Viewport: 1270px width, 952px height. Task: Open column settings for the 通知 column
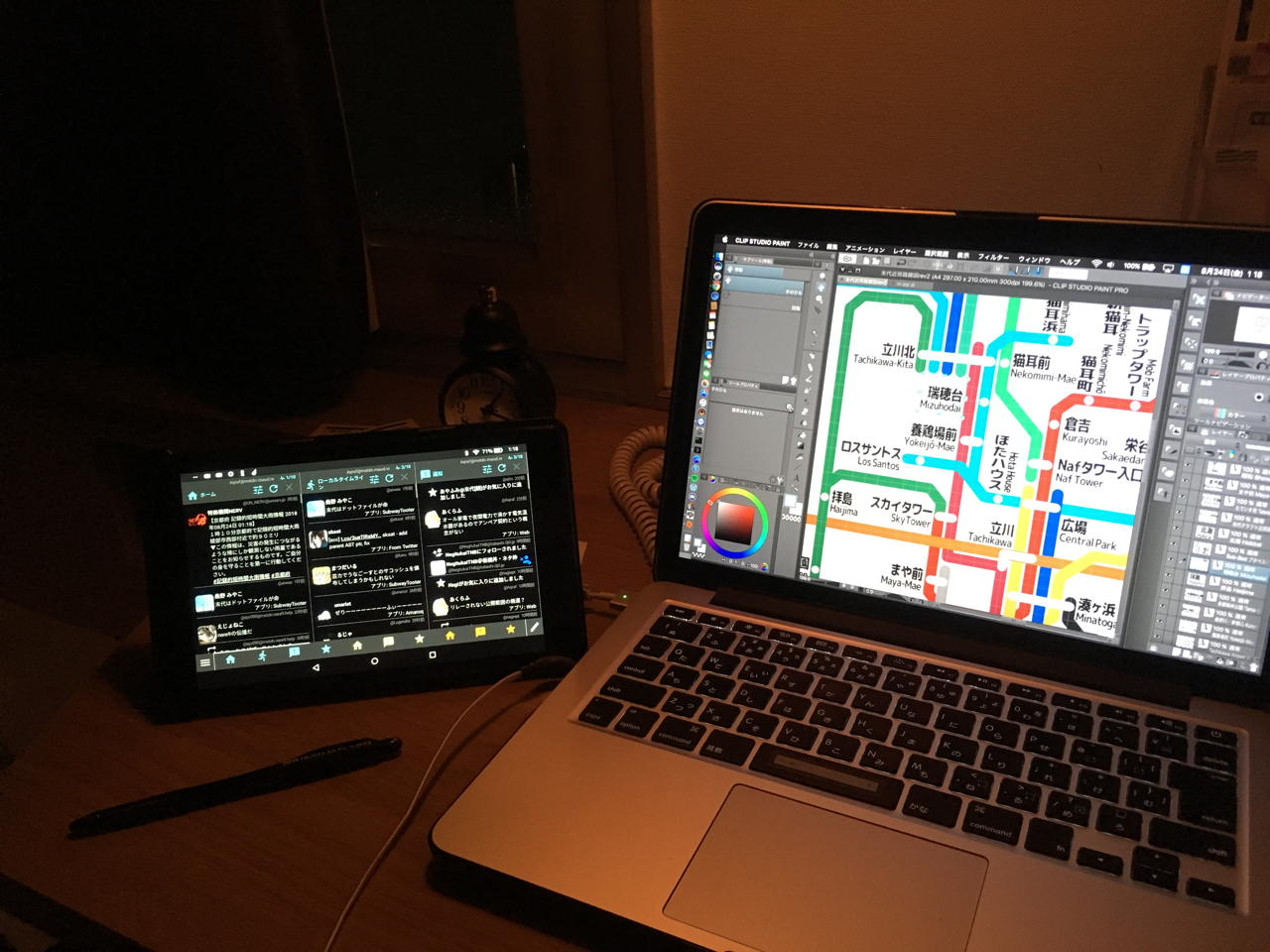(x=485, y=469)
